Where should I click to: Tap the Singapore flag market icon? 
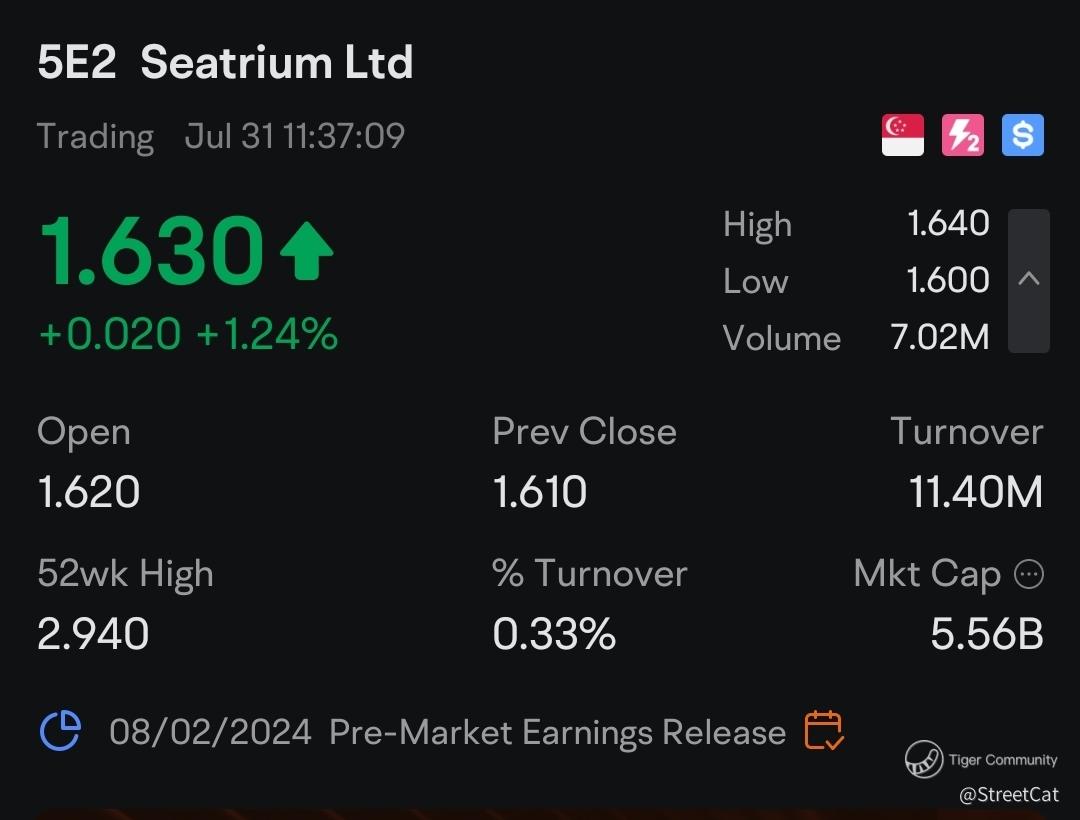point(903,135)
